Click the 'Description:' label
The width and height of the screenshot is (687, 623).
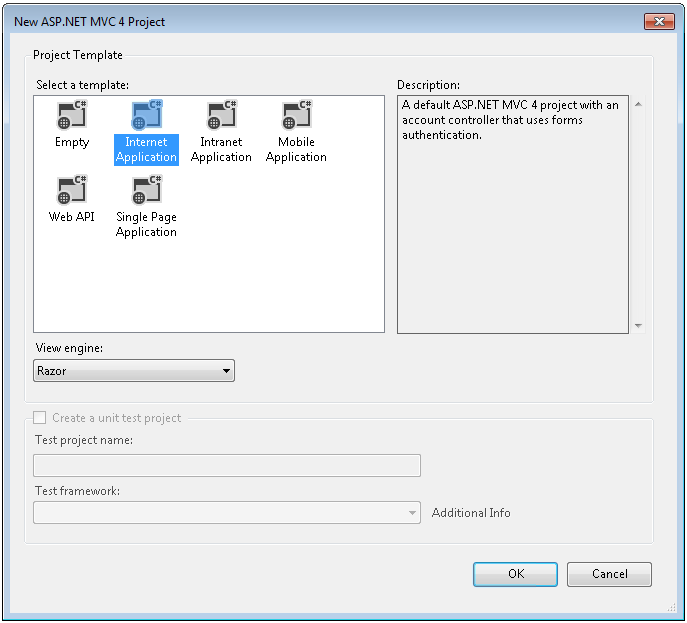click(x=428, y=85)
